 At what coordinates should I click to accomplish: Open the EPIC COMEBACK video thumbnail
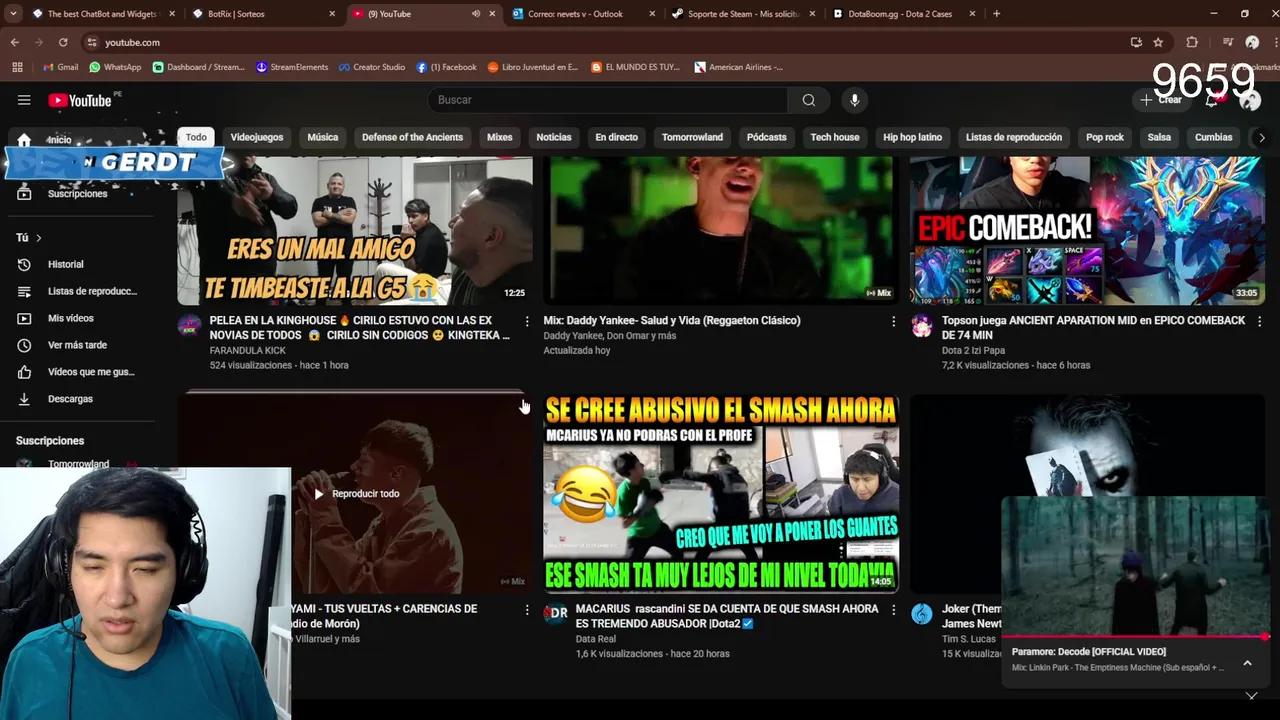[x=1087, y=231]
